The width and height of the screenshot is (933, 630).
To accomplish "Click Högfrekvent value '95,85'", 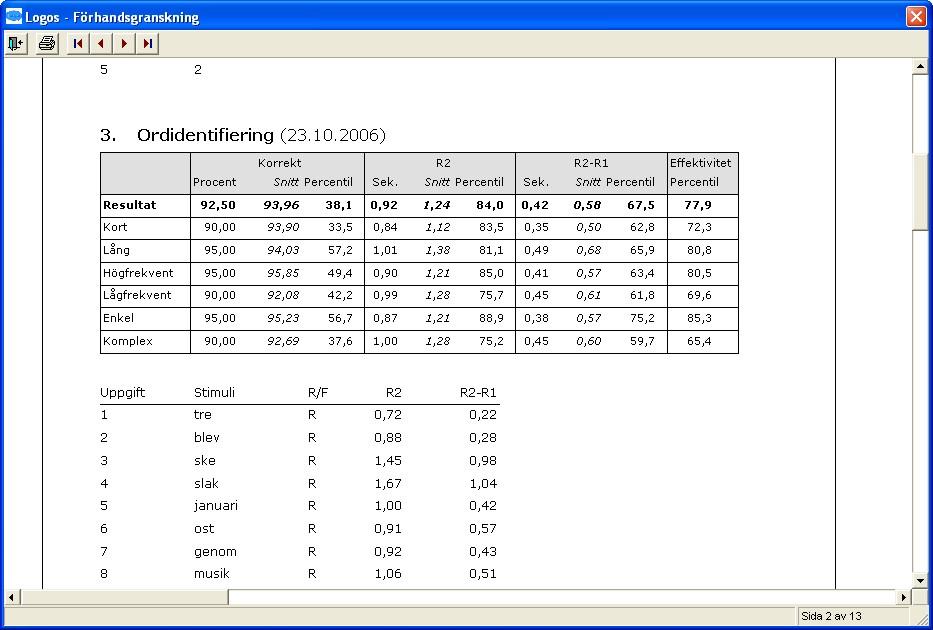I will 283,273.
